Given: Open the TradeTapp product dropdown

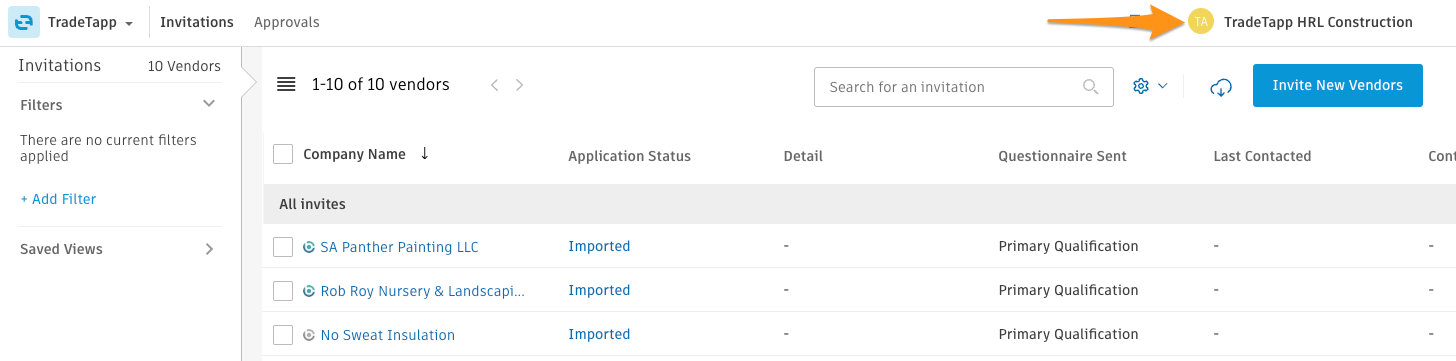Looking at the screenshot, I should [x=90, y=22].
